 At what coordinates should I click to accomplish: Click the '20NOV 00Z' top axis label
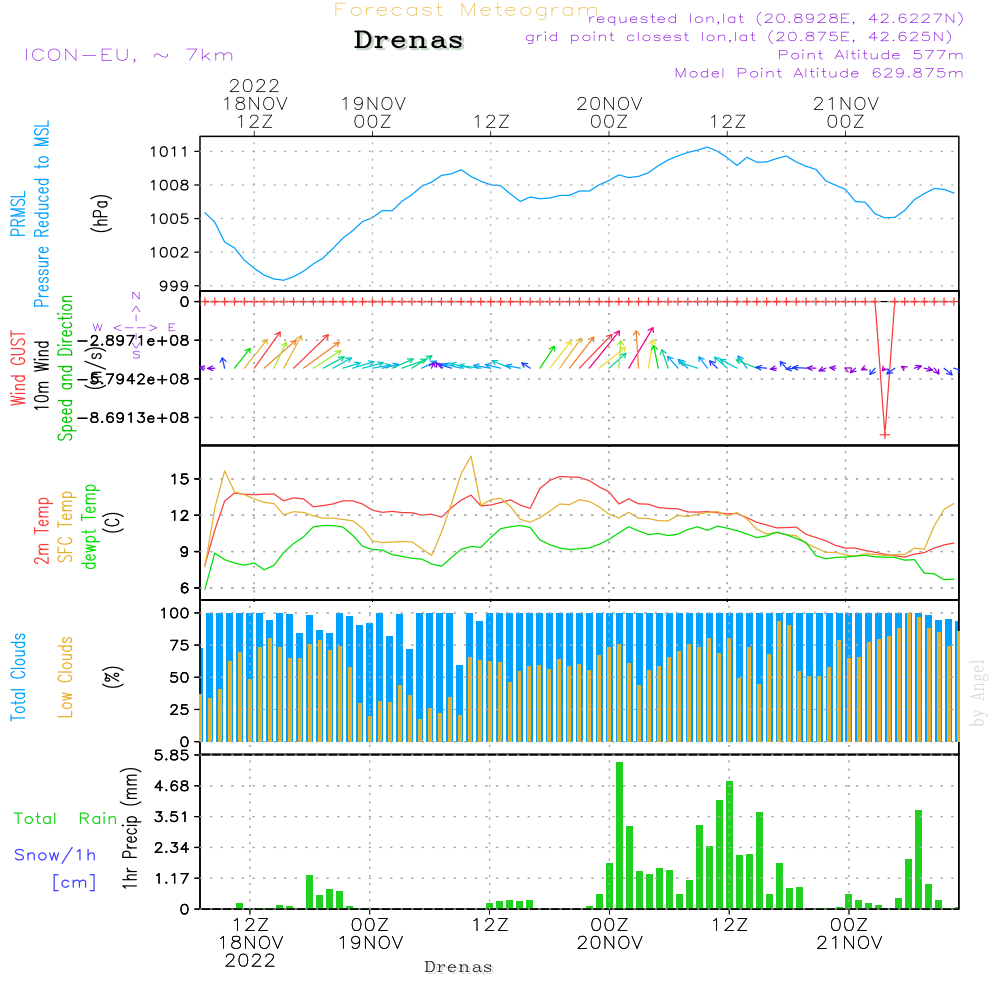click(x=609, y=112)
